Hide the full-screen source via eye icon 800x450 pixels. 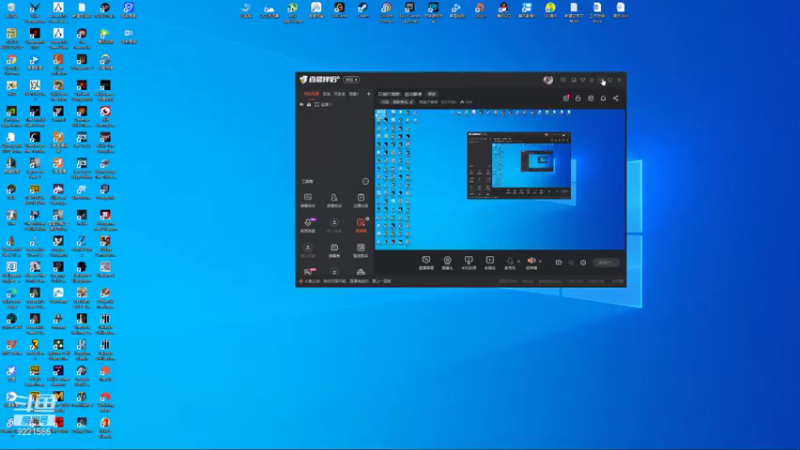(301, 105)
